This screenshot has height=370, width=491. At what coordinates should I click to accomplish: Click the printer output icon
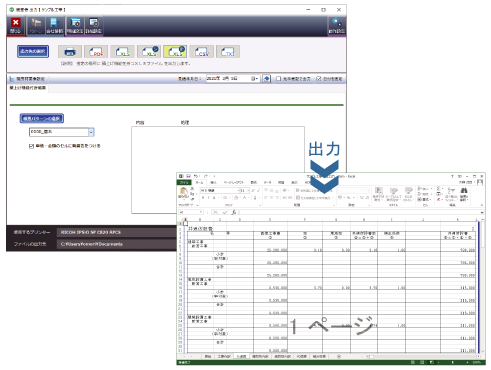point(70,52)
